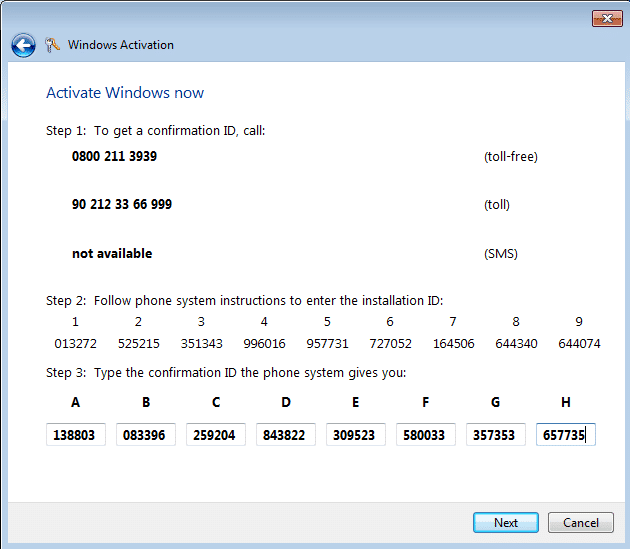Select toll number 90 212 33 66 999

122,204
